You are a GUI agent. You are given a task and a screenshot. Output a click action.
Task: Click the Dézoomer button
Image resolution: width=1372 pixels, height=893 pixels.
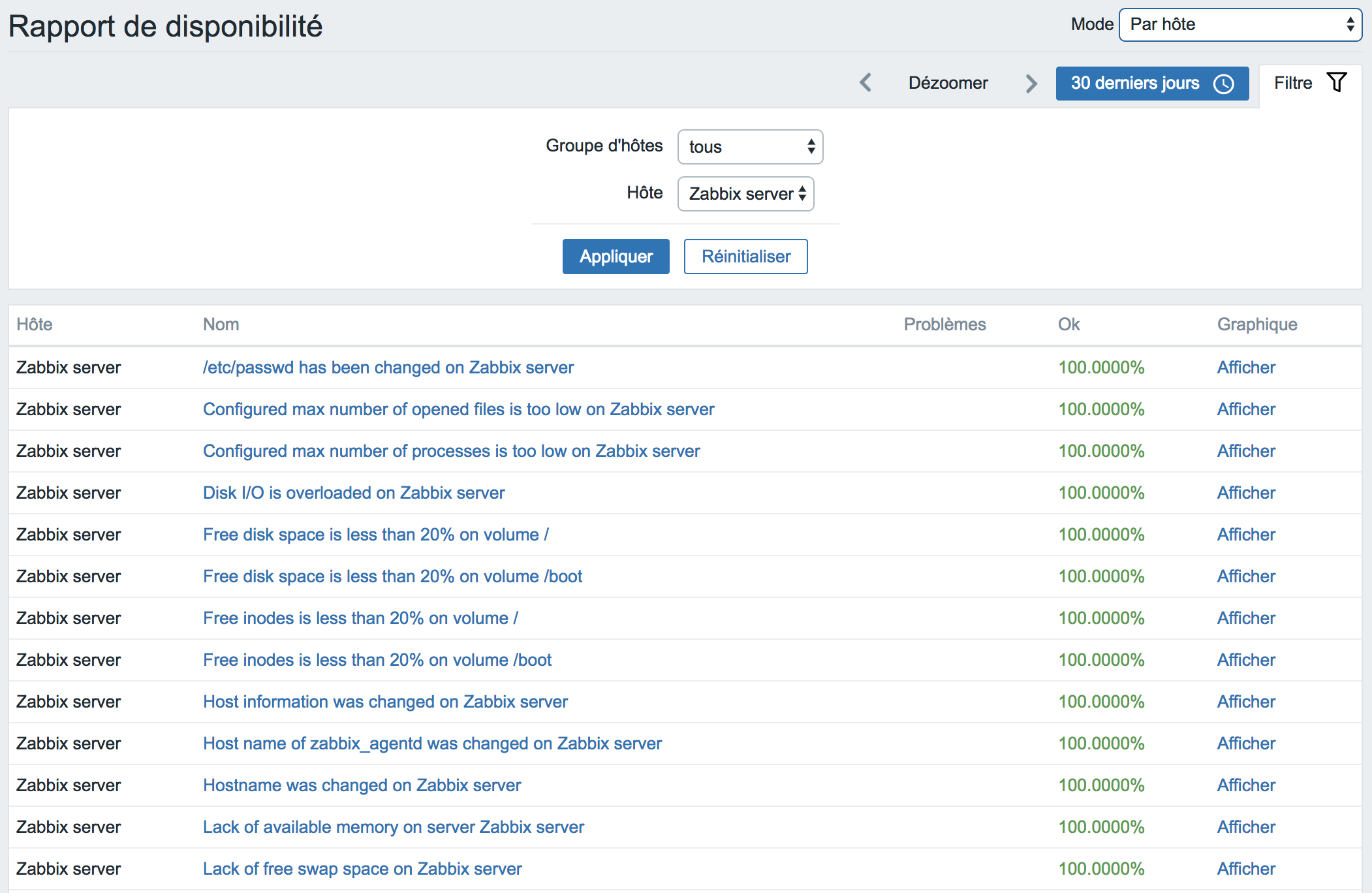tap(948, 83)
